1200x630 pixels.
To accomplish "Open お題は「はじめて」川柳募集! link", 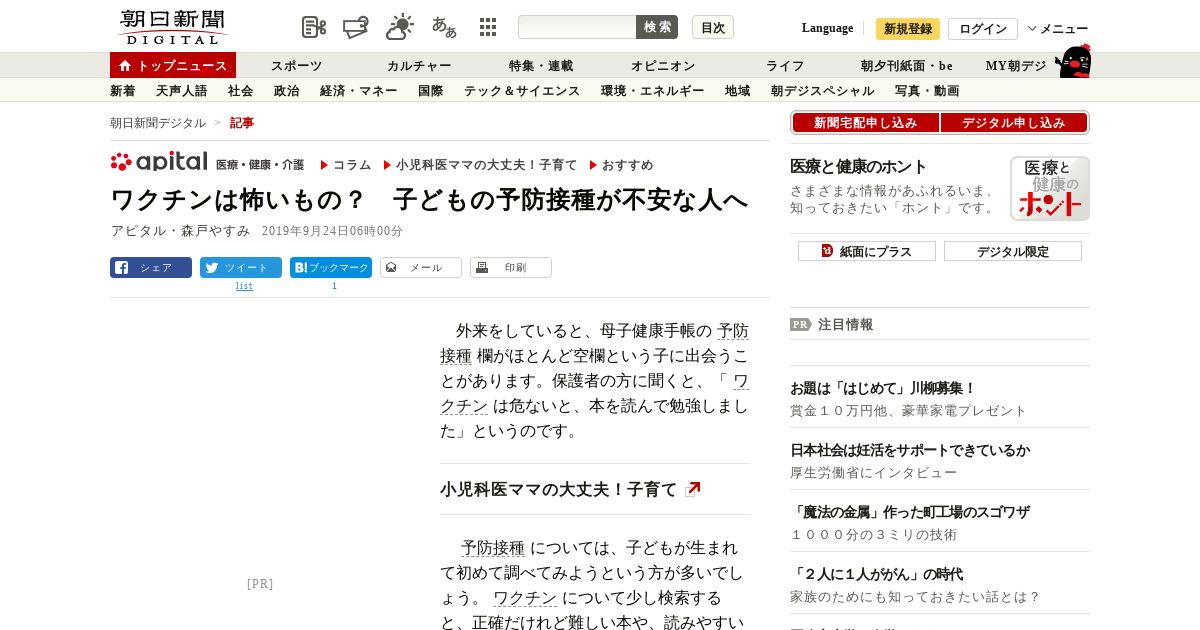I will tap(883, 388).
